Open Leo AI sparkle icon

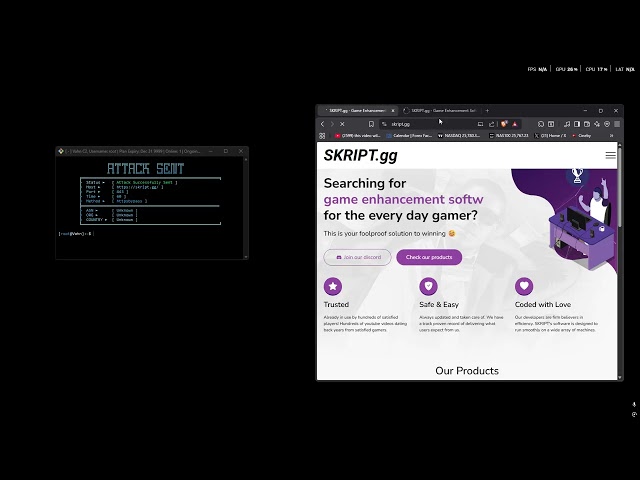tap(597, 124)
